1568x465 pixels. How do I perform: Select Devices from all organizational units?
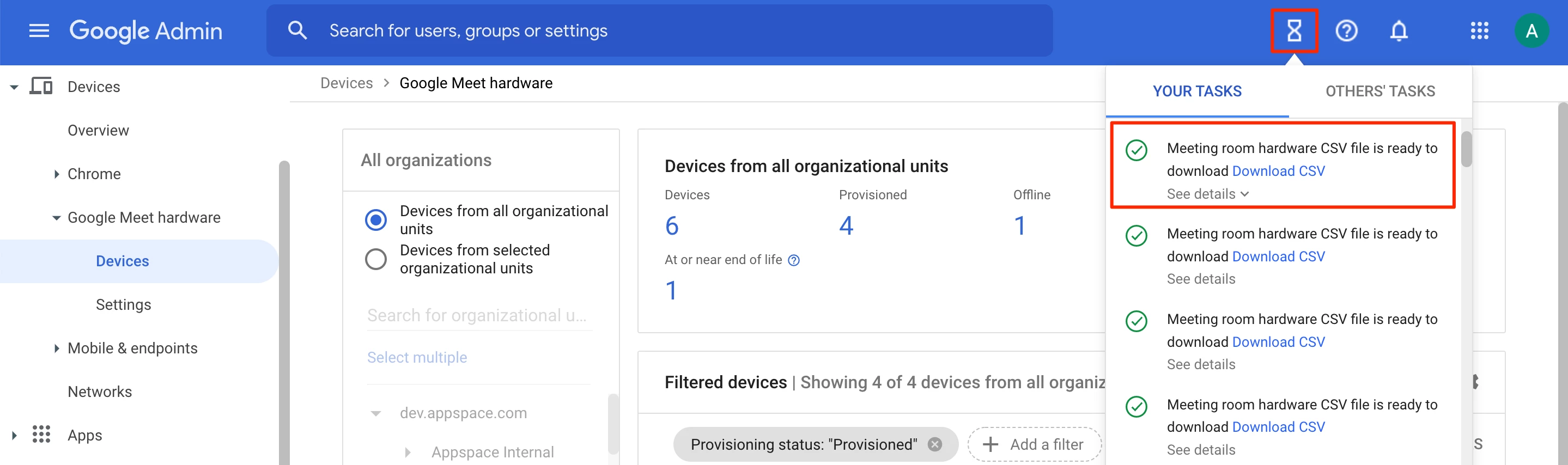coord(375,220)
